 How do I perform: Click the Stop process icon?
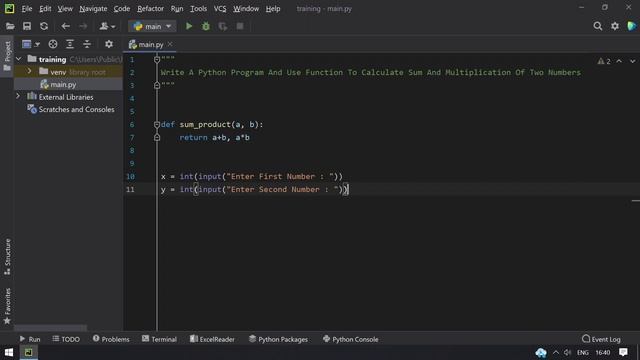(240, 26)
